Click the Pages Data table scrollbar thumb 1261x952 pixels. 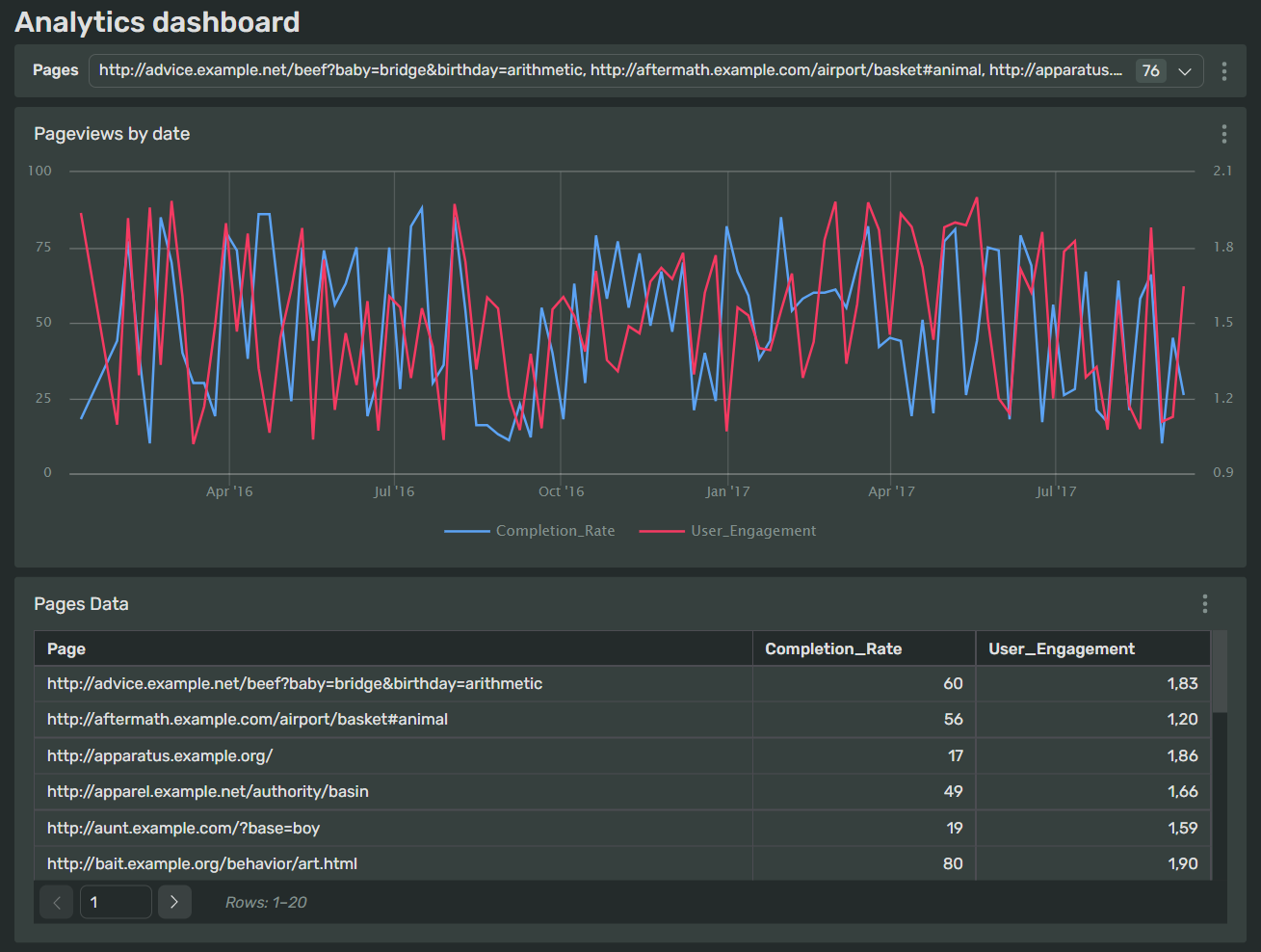[1220, 672]
